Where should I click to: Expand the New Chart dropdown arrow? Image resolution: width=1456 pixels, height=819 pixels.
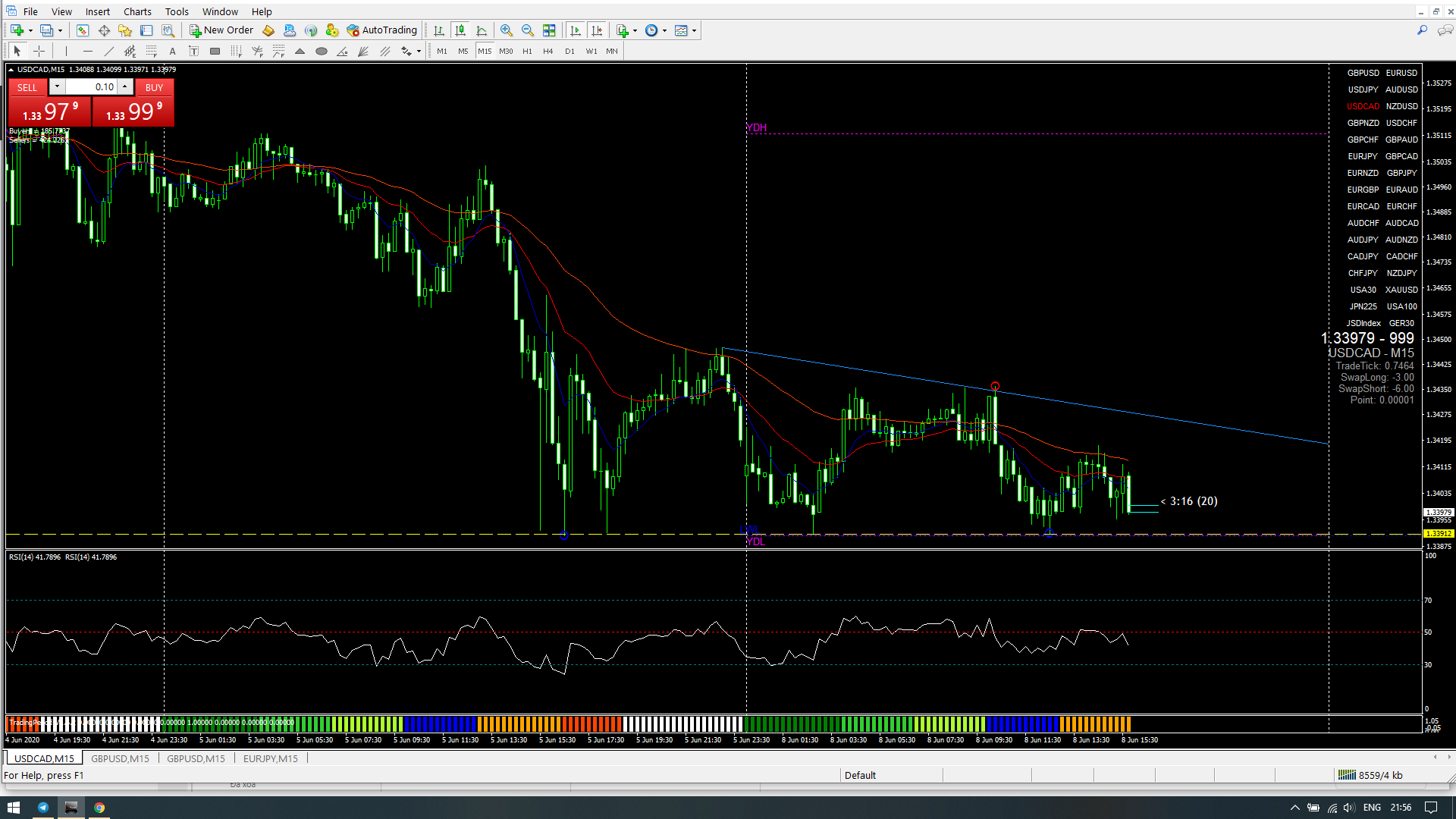tap(30, 30)
